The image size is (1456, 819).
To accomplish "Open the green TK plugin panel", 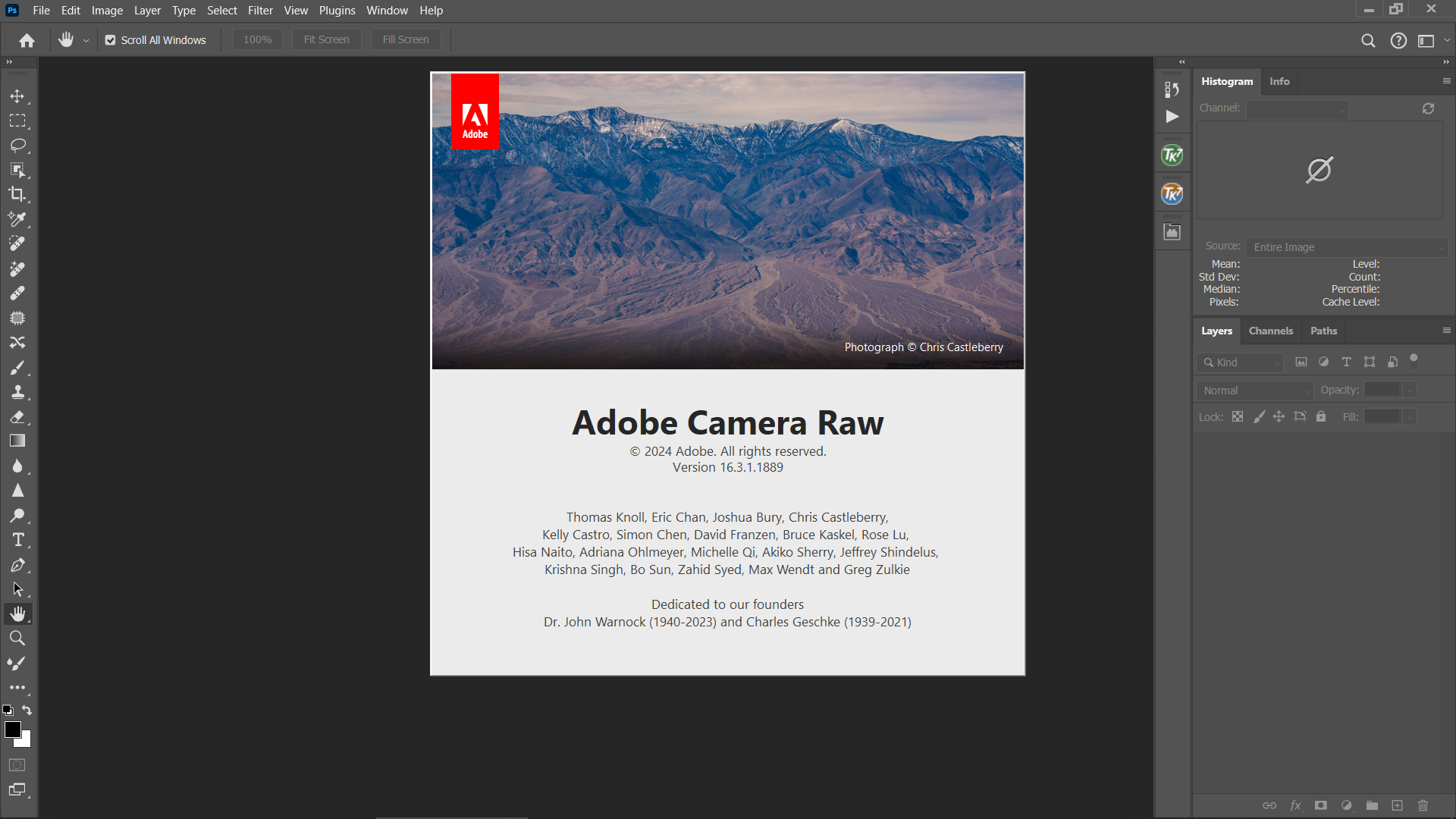I will point(1172,155).
